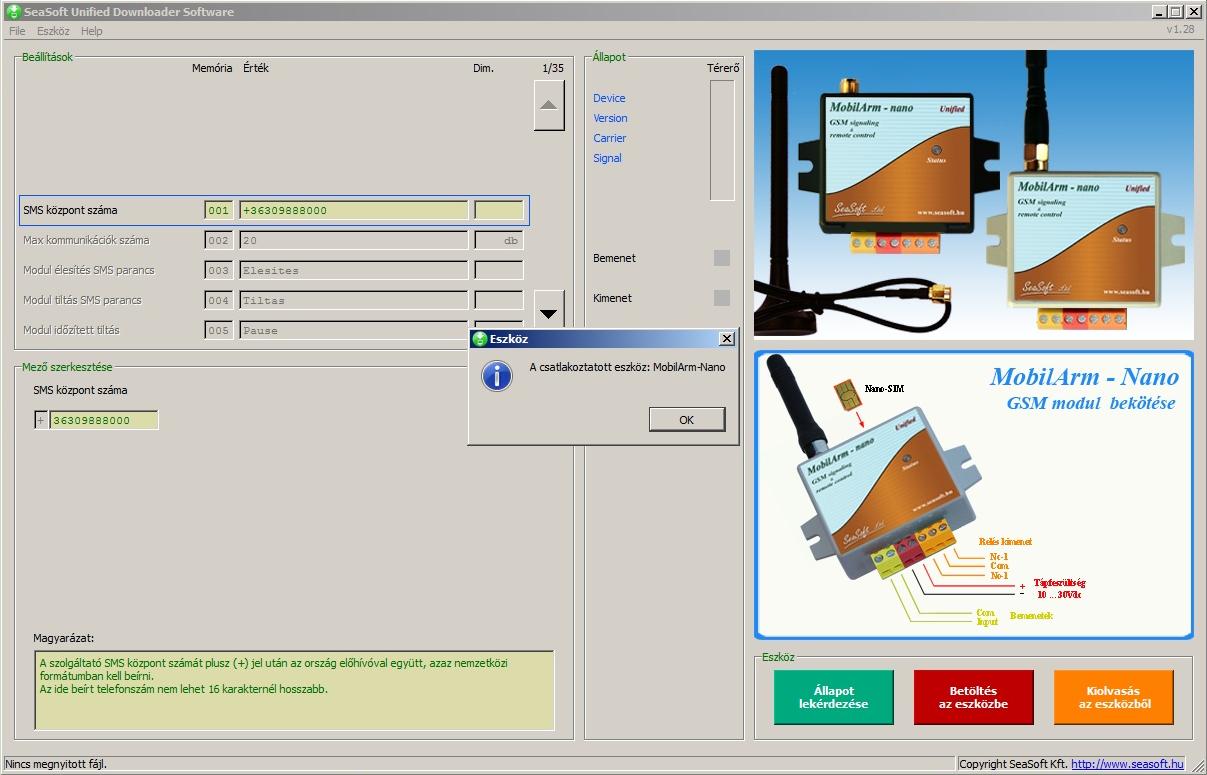Click the Device status label
Image resolution: width=1207 pixels, height=775 pixels.
609,98
